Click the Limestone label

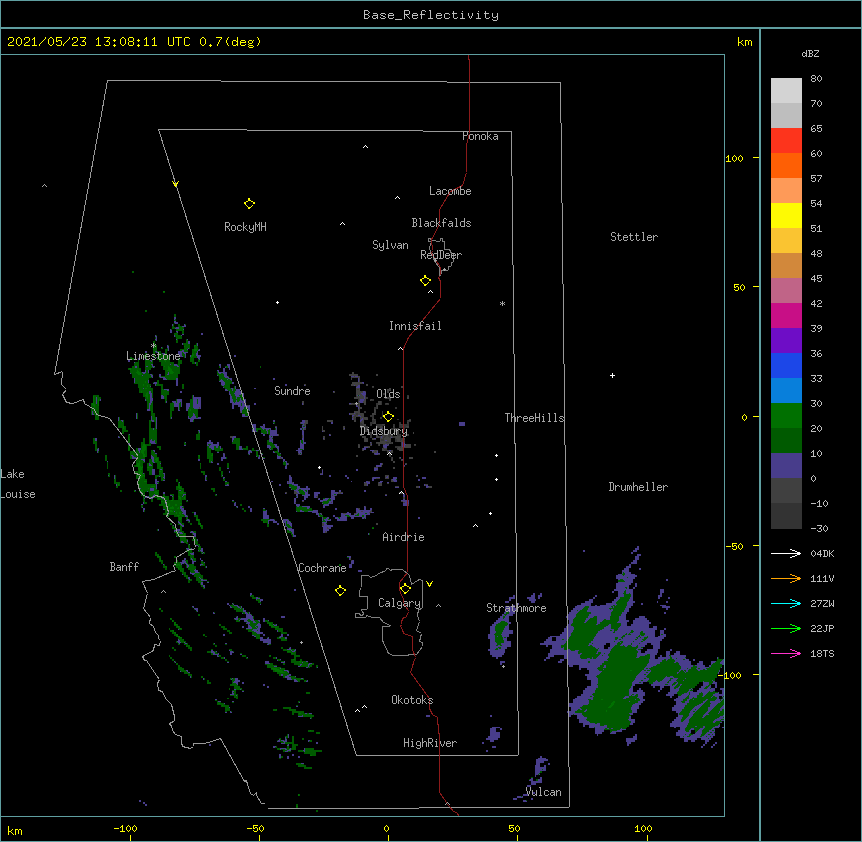153,356
